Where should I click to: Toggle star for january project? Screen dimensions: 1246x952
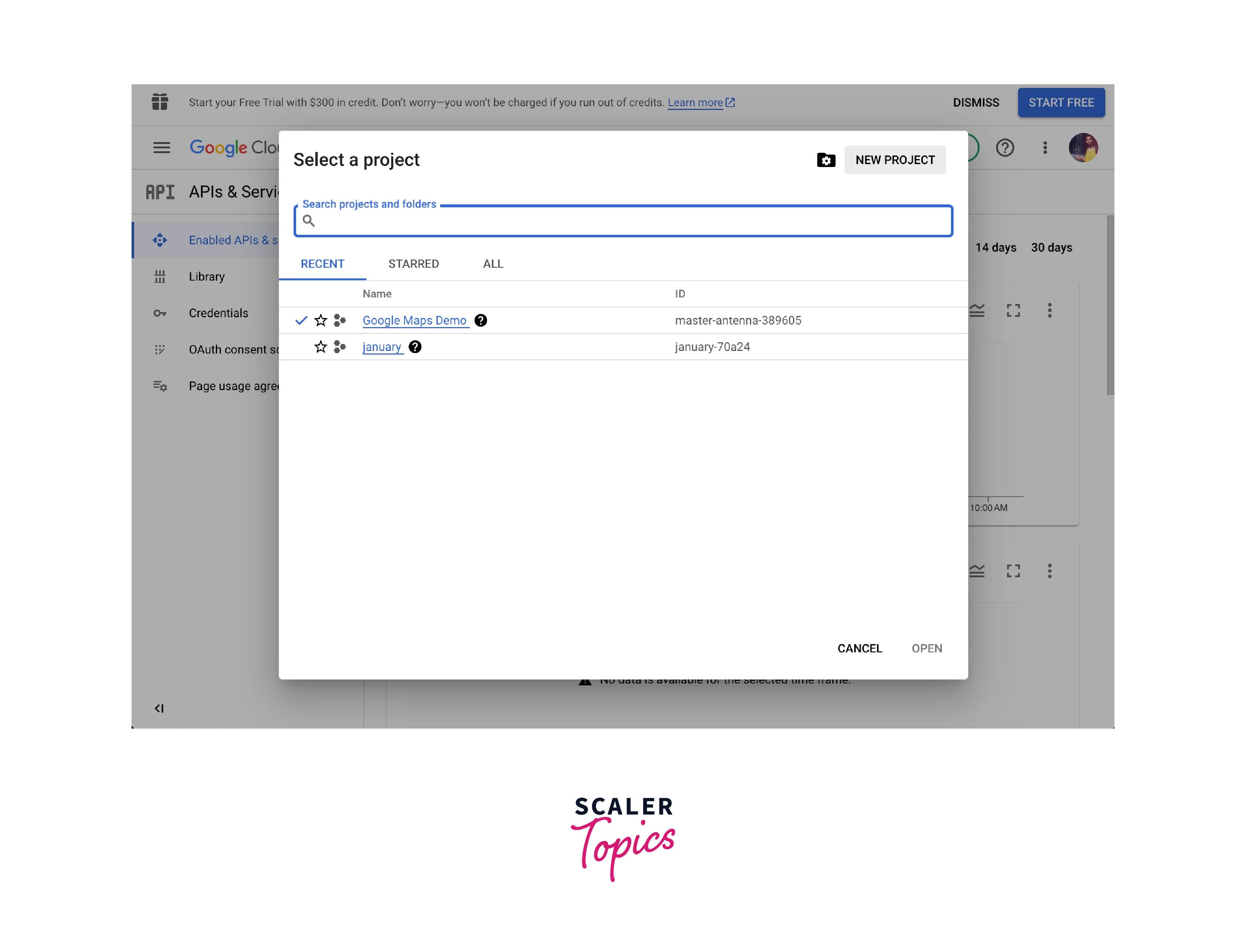(x=320, y=346)
